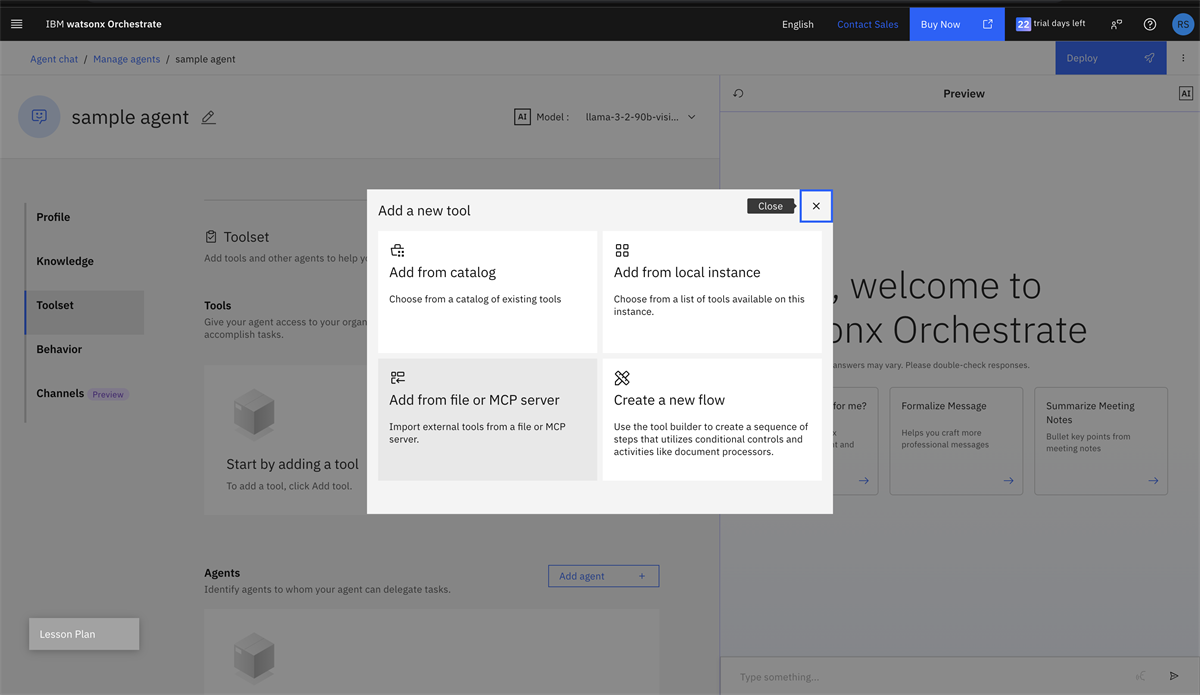Image resolution: width=1200 pixels, height=695 pixels.
Task: Reset the preview chat with refresh icon
Action: point(738,93)
